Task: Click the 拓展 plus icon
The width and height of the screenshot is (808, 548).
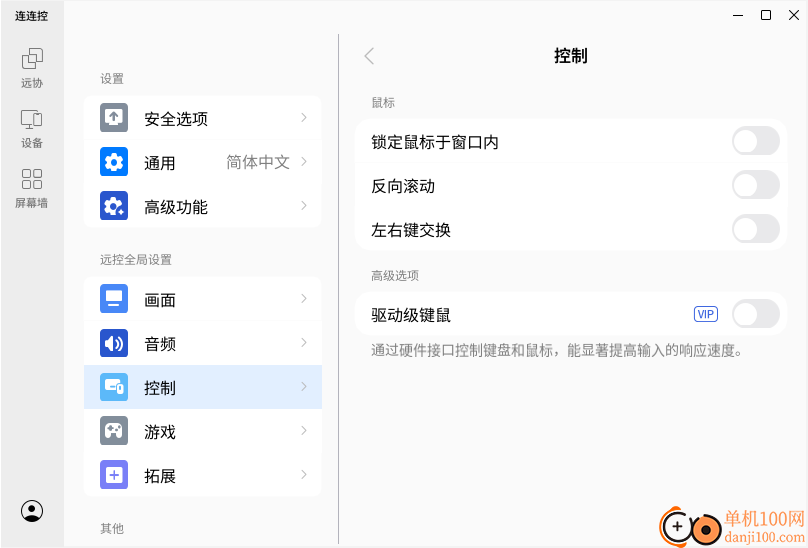Action: [114, 475]
